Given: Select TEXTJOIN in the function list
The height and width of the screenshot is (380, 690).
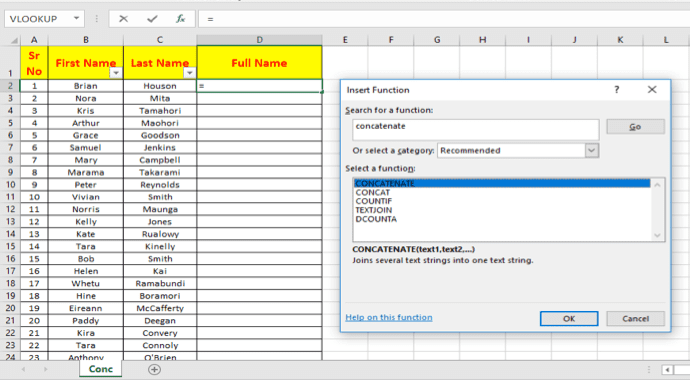Looking at the screenshot, I should (502, 210).
